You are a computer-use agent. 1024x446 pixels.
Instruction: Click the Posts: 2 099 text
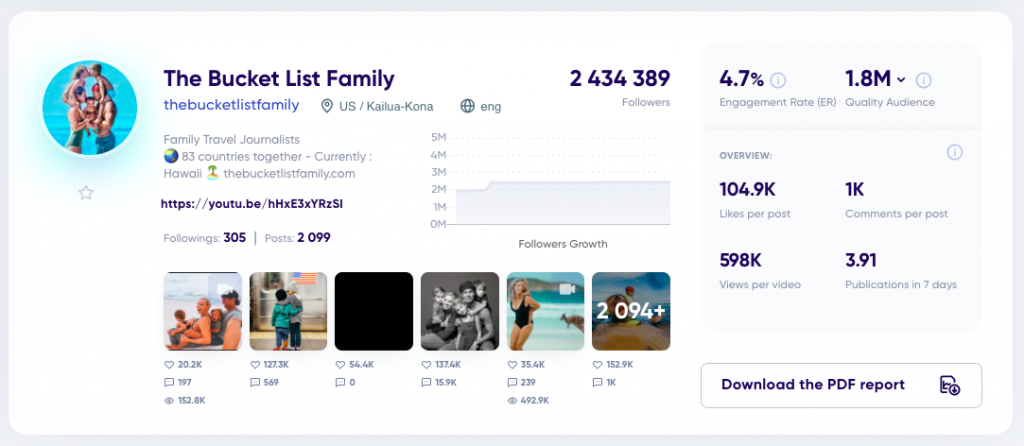click(x=297, y=238)
